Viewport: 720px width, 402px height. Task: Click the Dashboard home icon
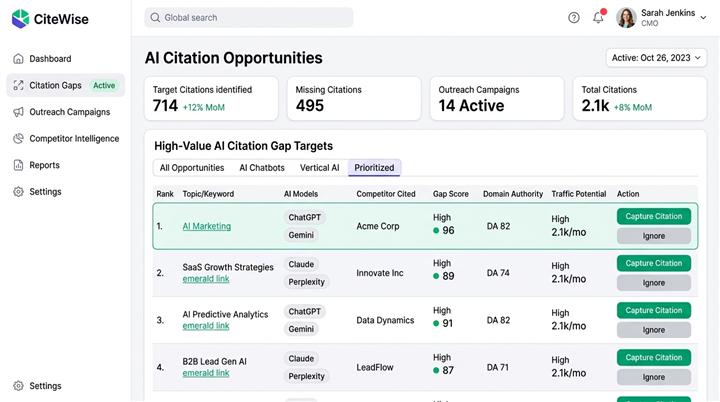18,59
